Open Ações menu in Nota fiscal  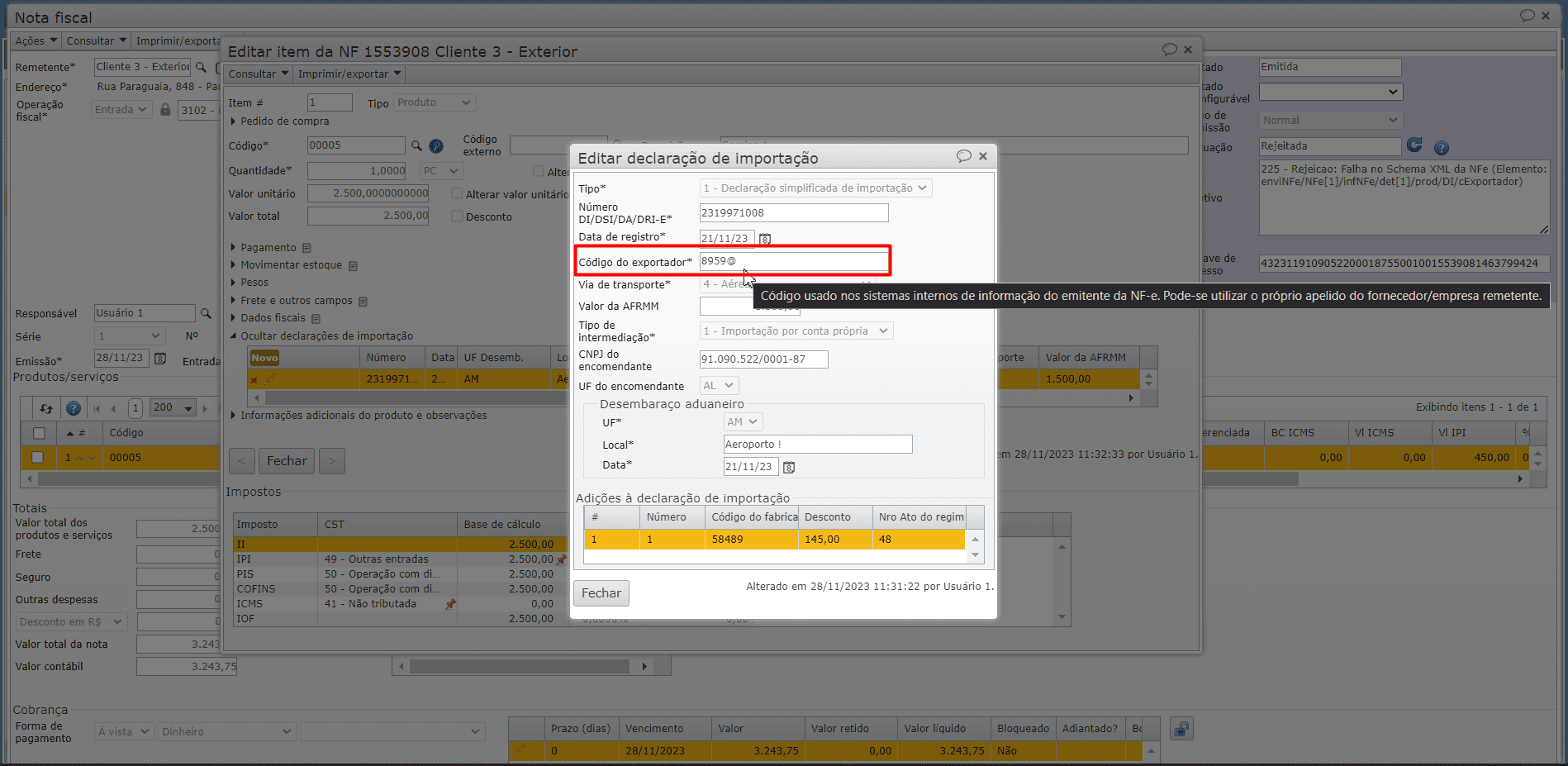tap(36, 40)
